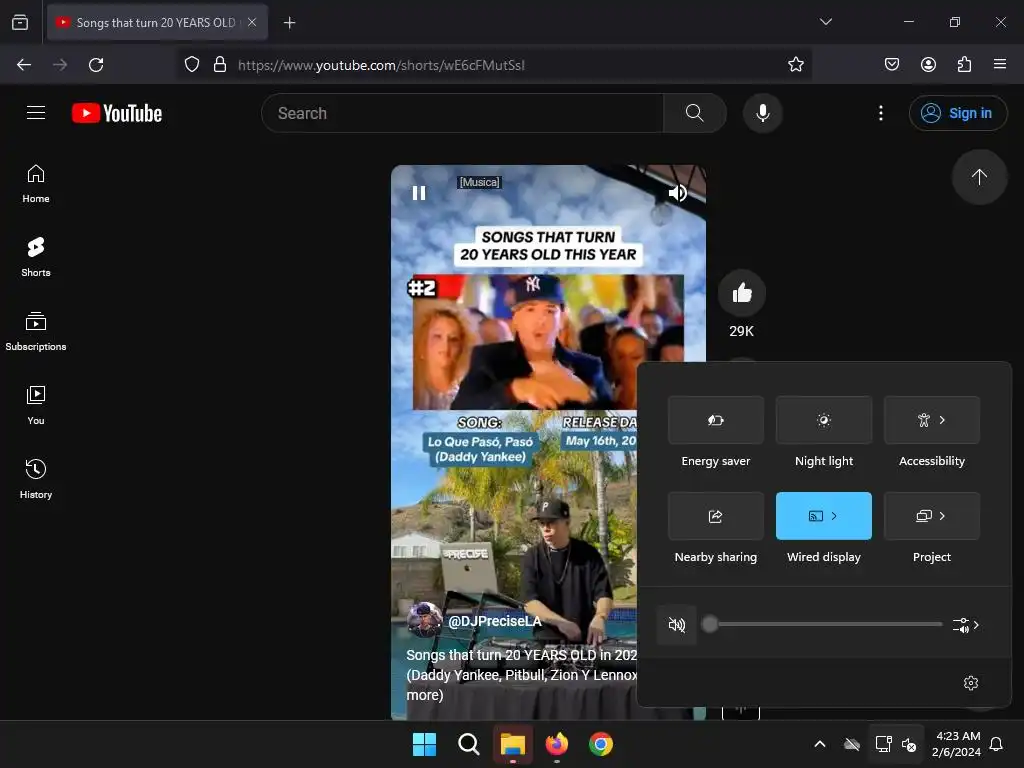Open a new tab with the plus
This screenshot has height=768, width=1024.
pyautogui.click(x=289, y=23)
